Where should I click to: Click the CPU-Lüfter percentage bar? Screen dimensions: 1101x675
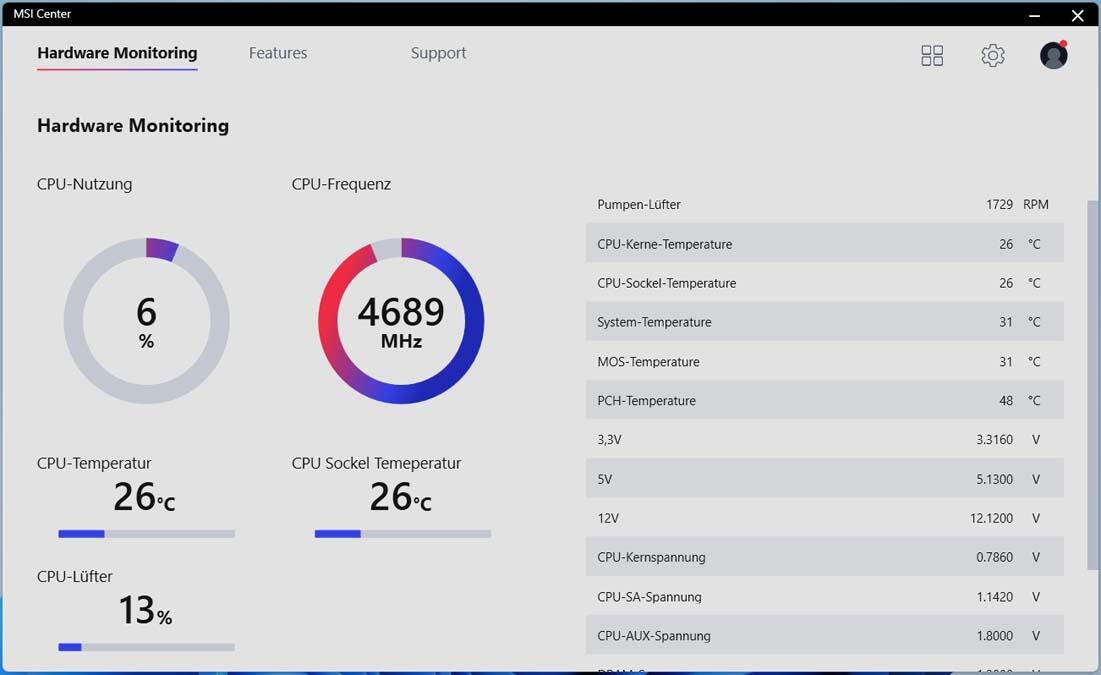pyautogui.click(x=146, y=647)
